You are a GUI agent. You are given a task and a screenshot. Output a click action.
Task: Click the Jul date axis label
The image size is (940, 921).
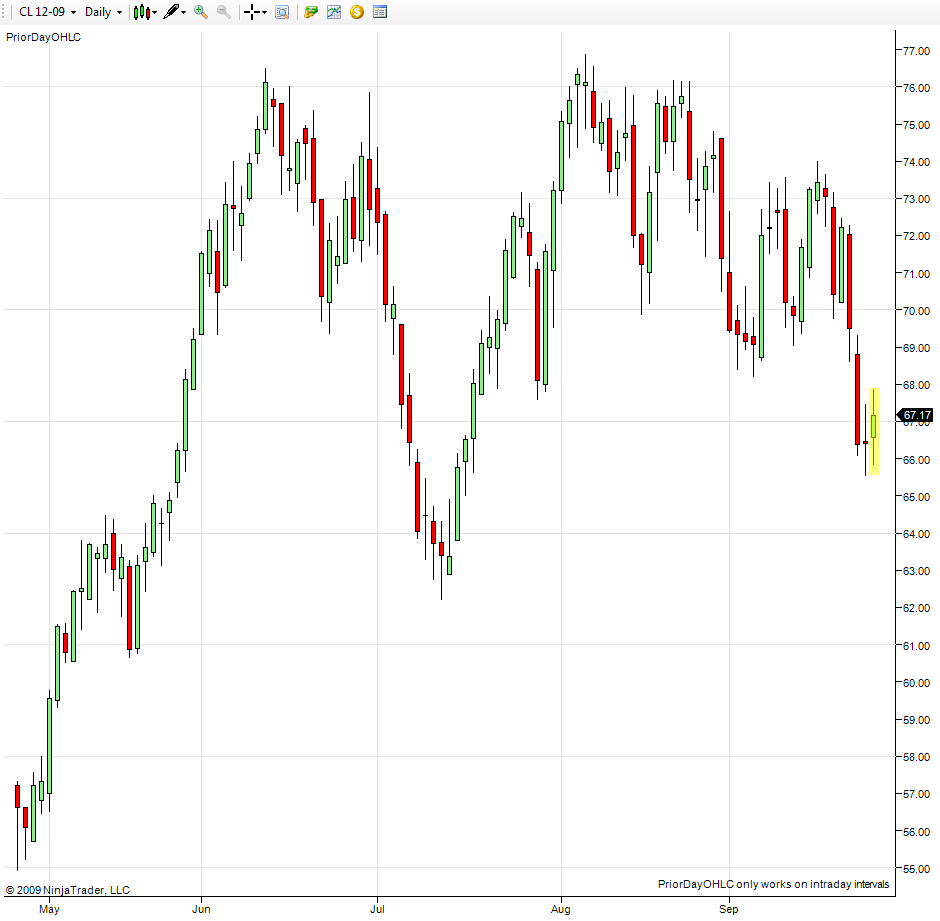click(x=377, y=909)
